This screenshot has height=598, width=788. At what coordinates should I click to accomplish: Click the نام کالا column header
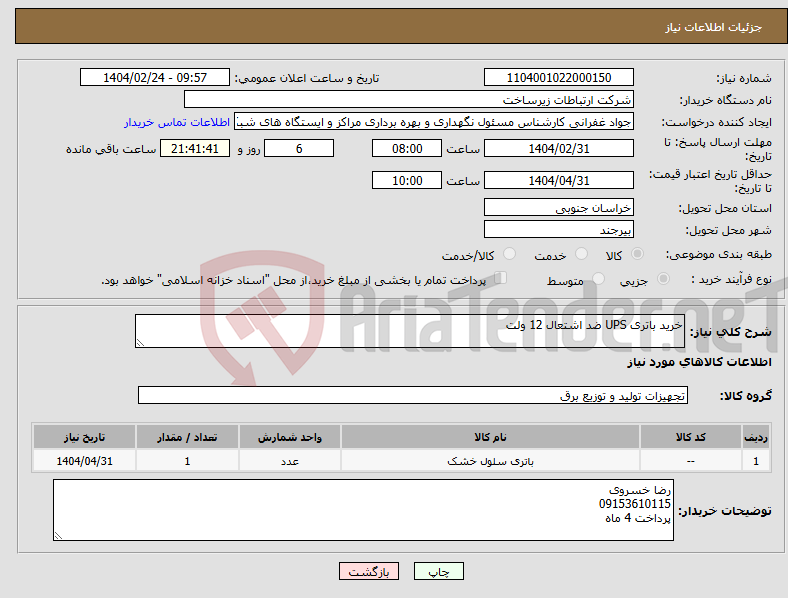pyautogui.click(x=490, y=437)
